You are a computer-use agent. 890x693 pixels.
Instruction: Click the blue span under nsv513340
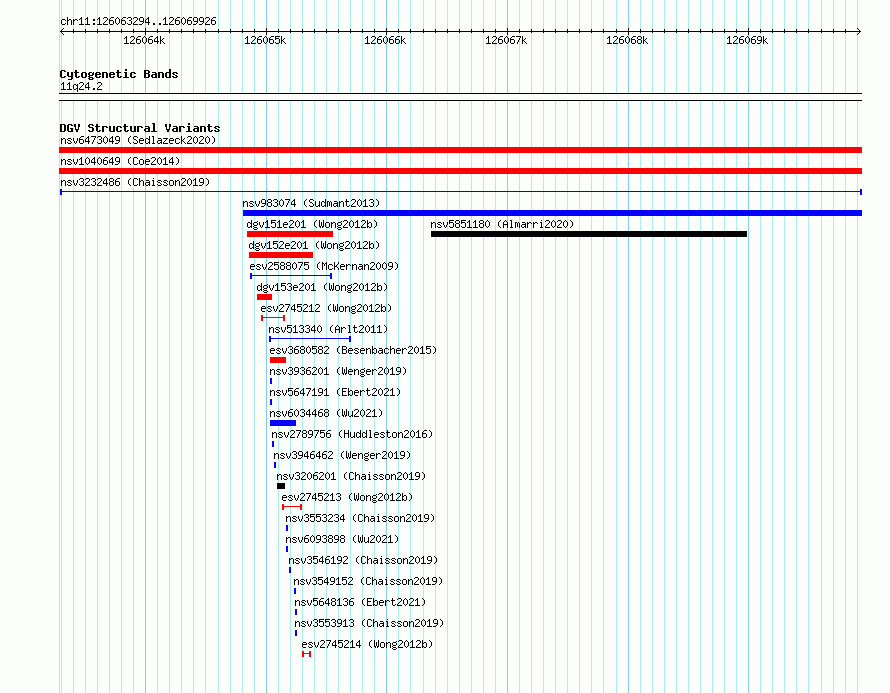[x=310, y=339]
